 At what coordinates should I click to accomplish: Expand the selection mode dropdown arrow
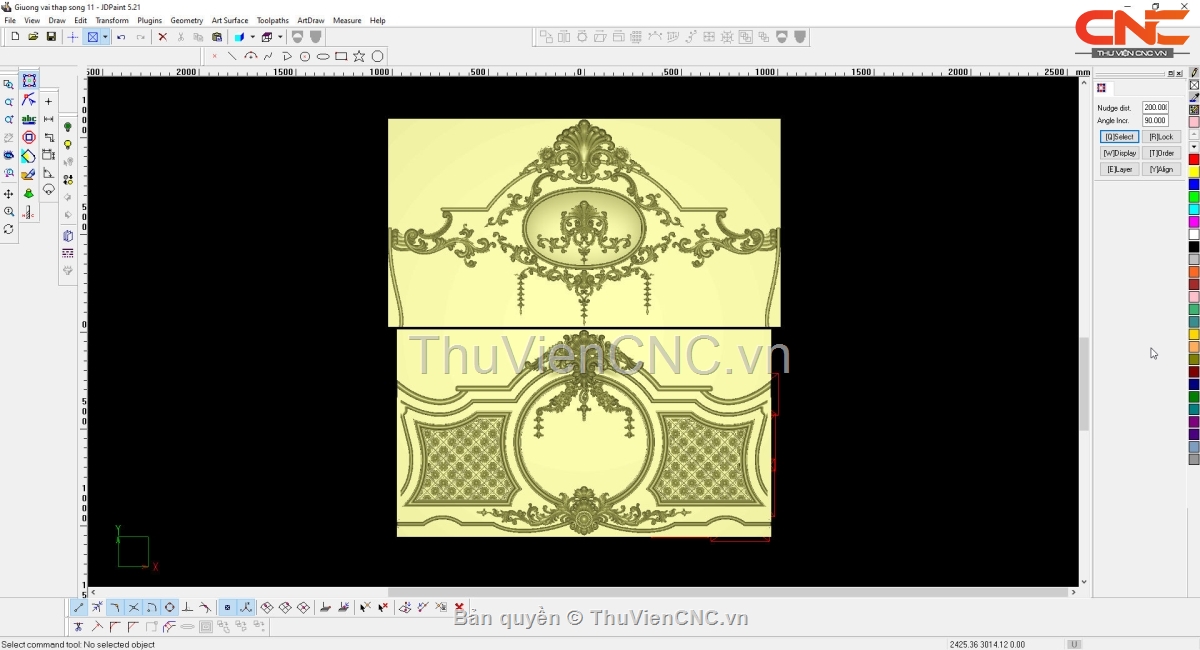pyautogui.click(x=105, y=37)
